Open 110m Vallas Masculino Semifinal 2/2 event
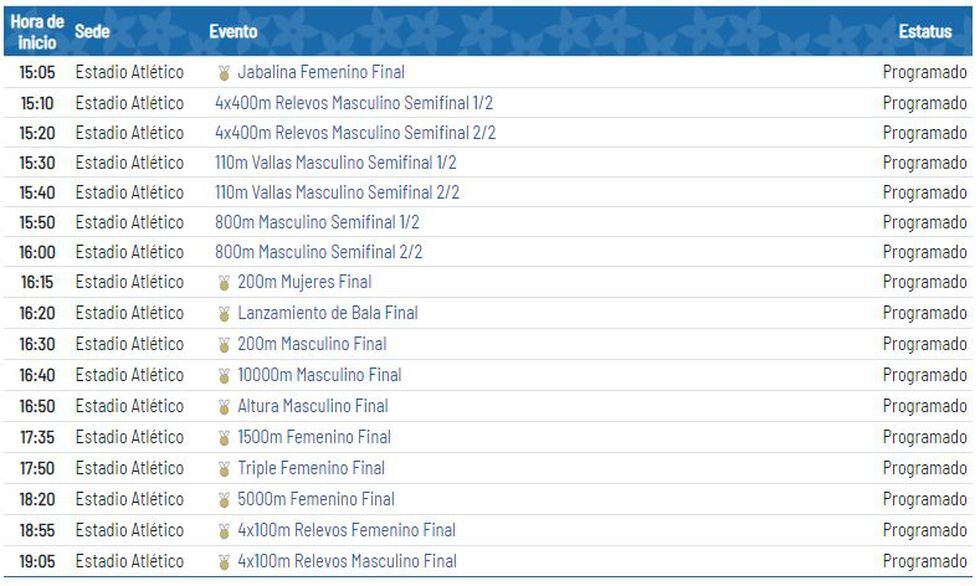 (337, 192)
